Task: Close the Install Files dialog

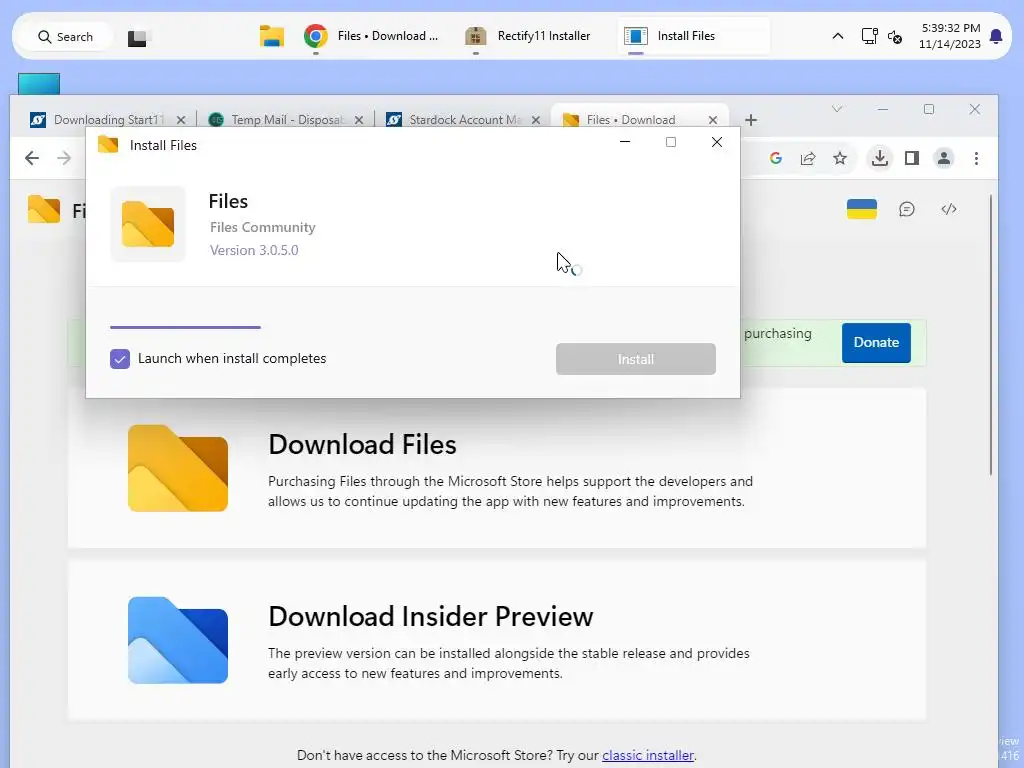Action: (716, 142)
